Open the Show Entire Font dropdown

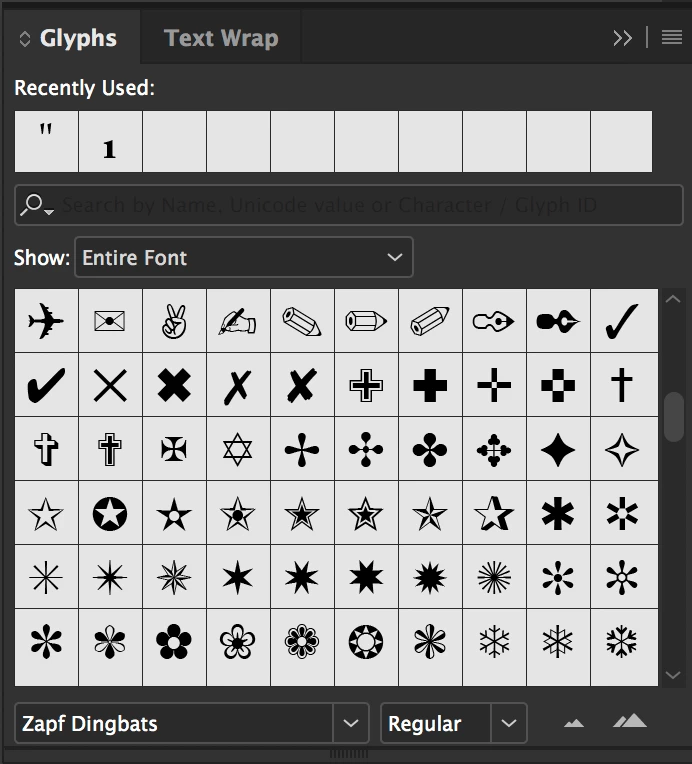coord(244,257)
